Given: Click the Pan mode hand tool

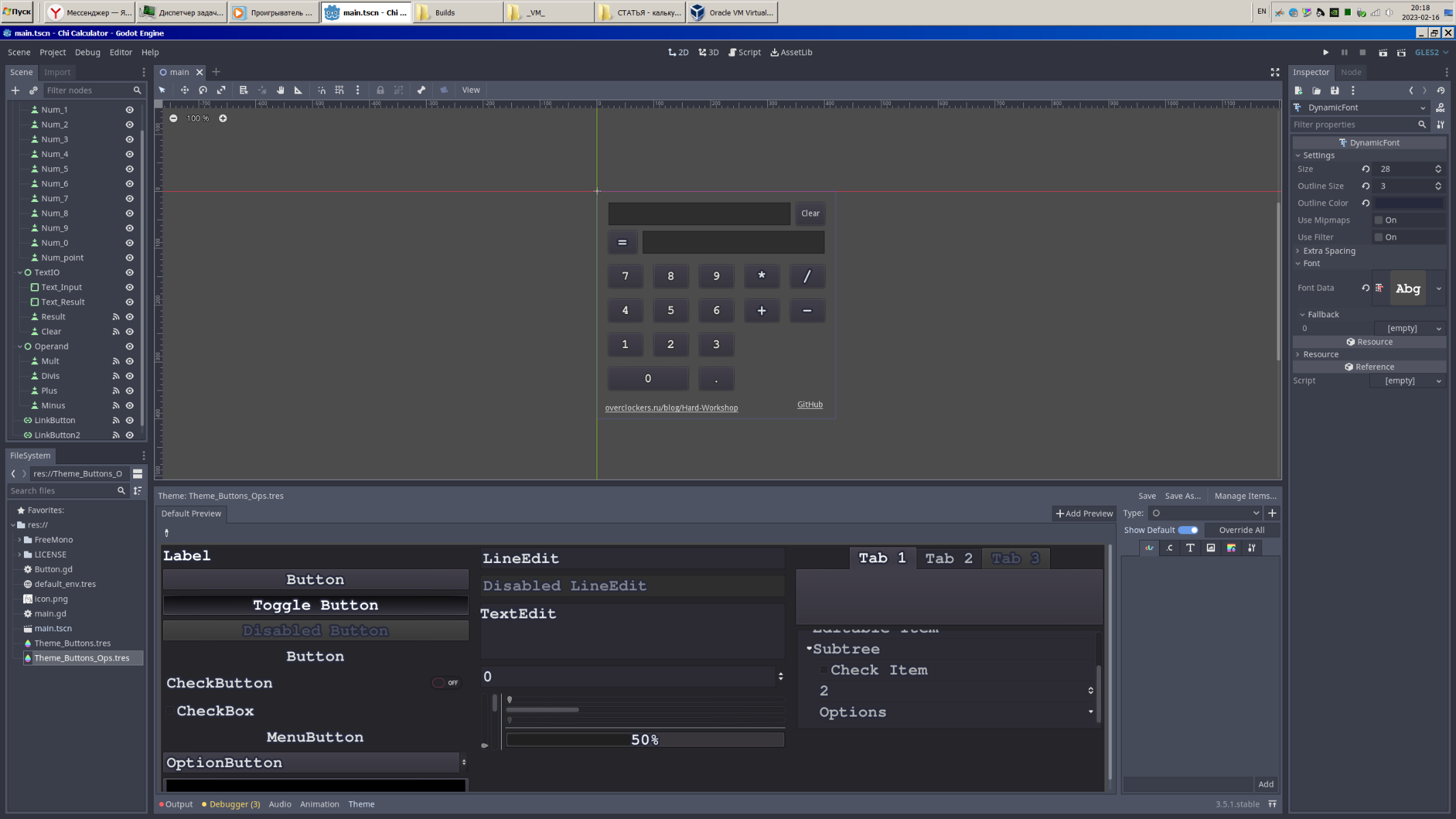Looking at the screenshot, I should [281, 90].
